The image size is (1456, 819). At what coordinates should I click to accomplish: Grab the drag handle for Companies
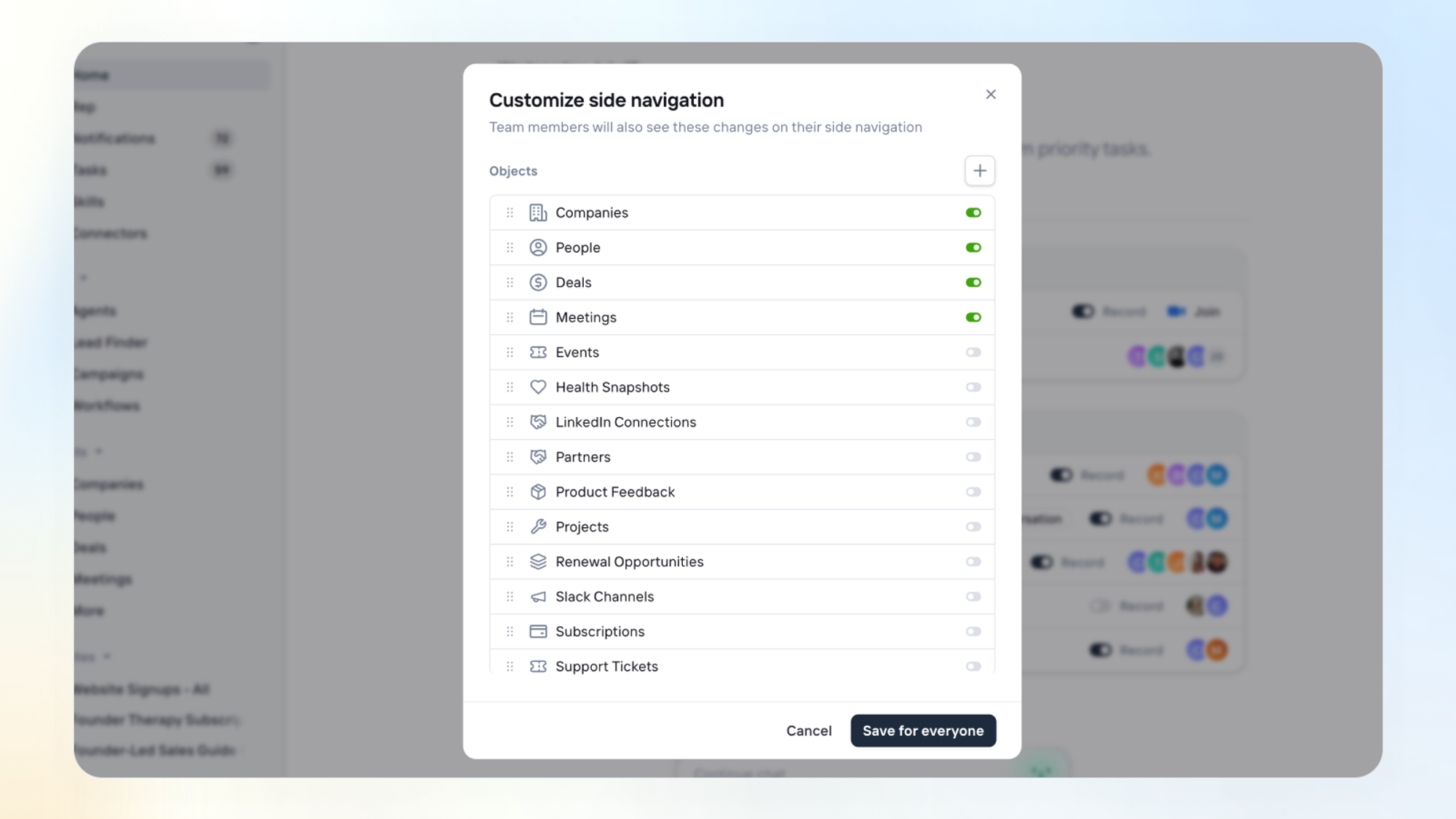(510, 213)
